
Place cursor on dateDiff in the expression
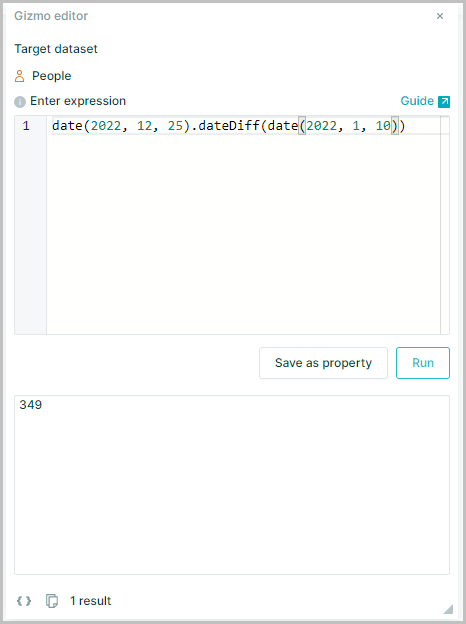click(229, 126)
